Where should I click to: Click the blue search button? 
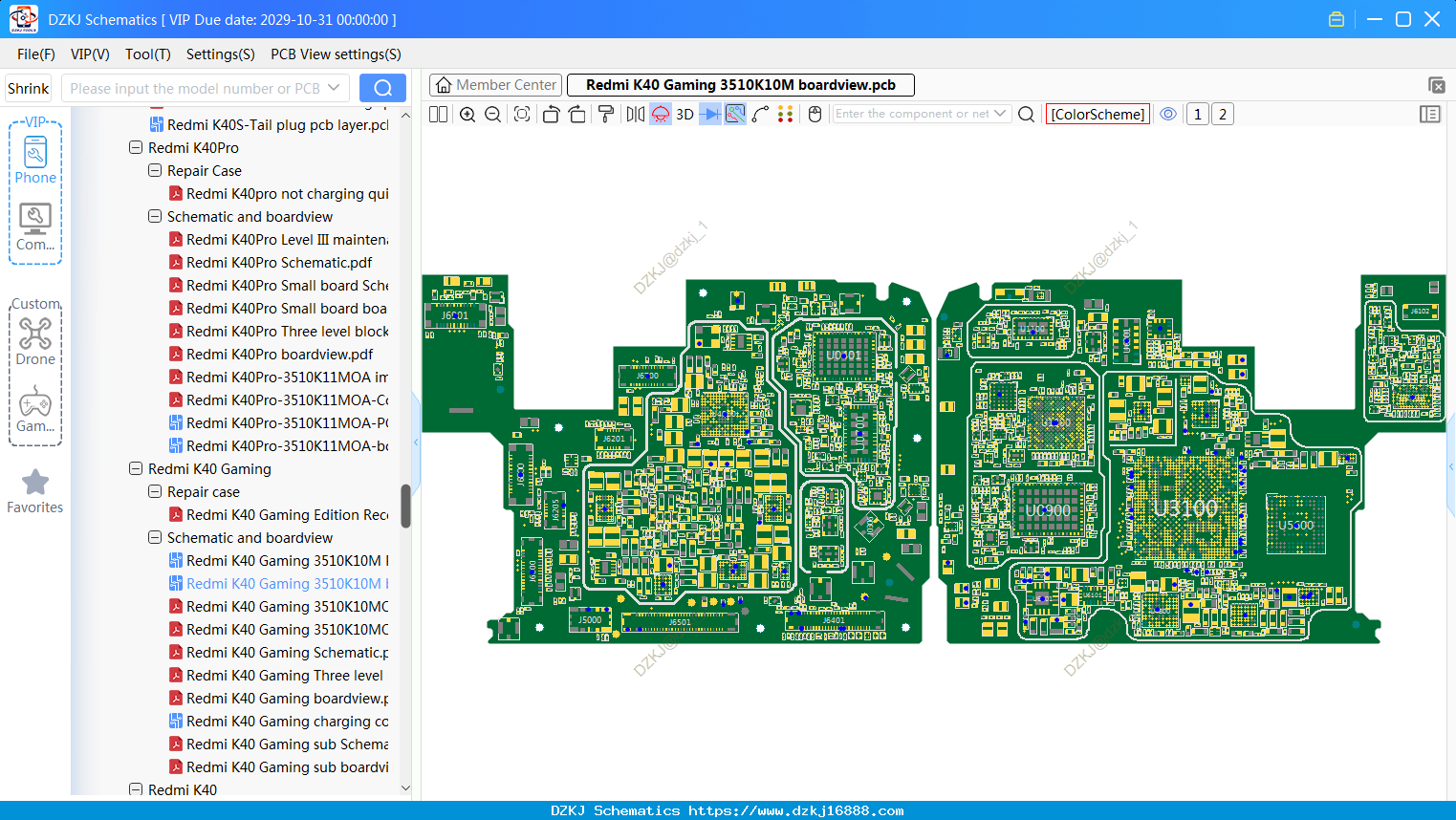coord(382,88)
